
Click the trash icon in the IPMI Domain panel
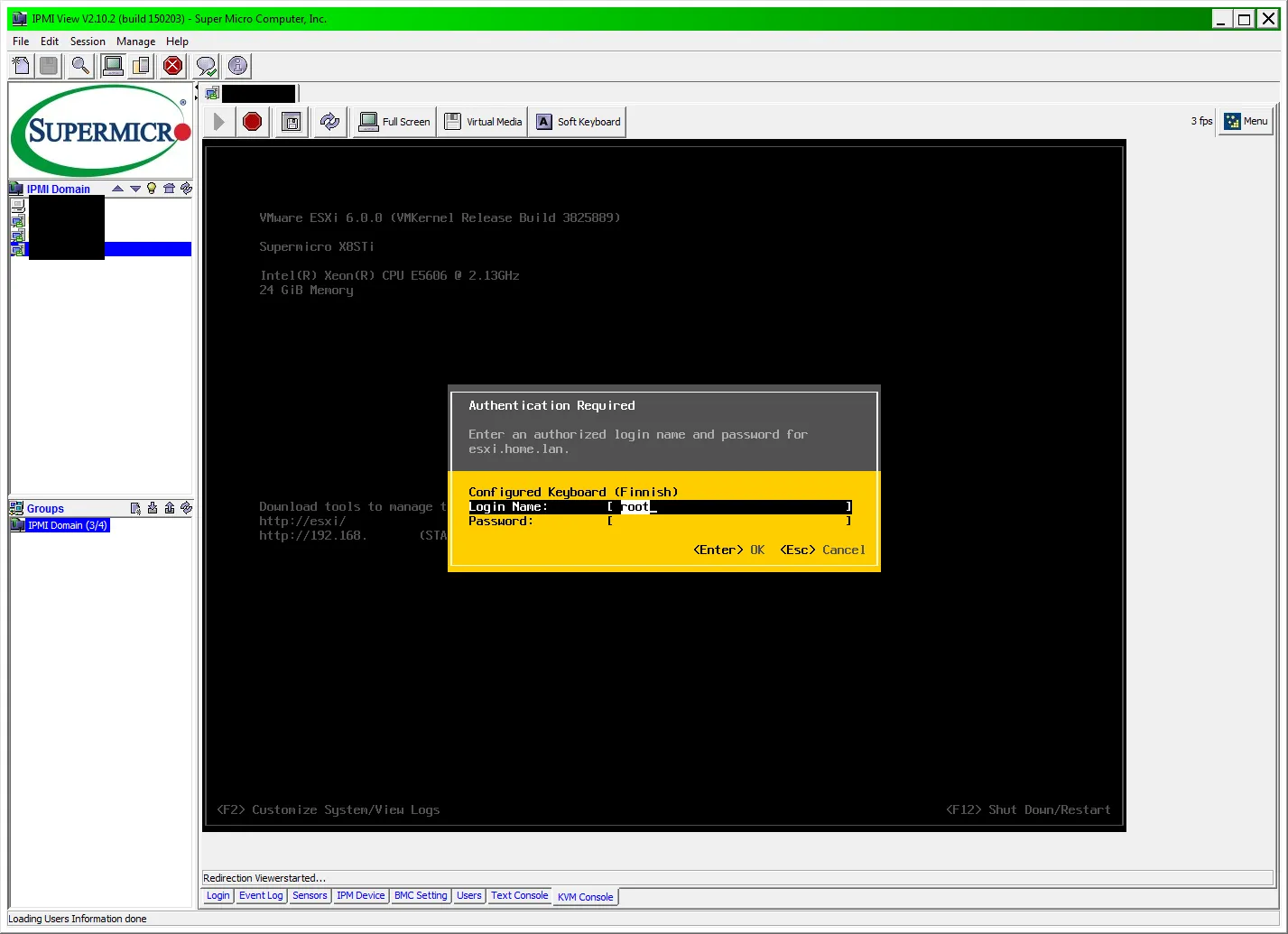[169, 189]
